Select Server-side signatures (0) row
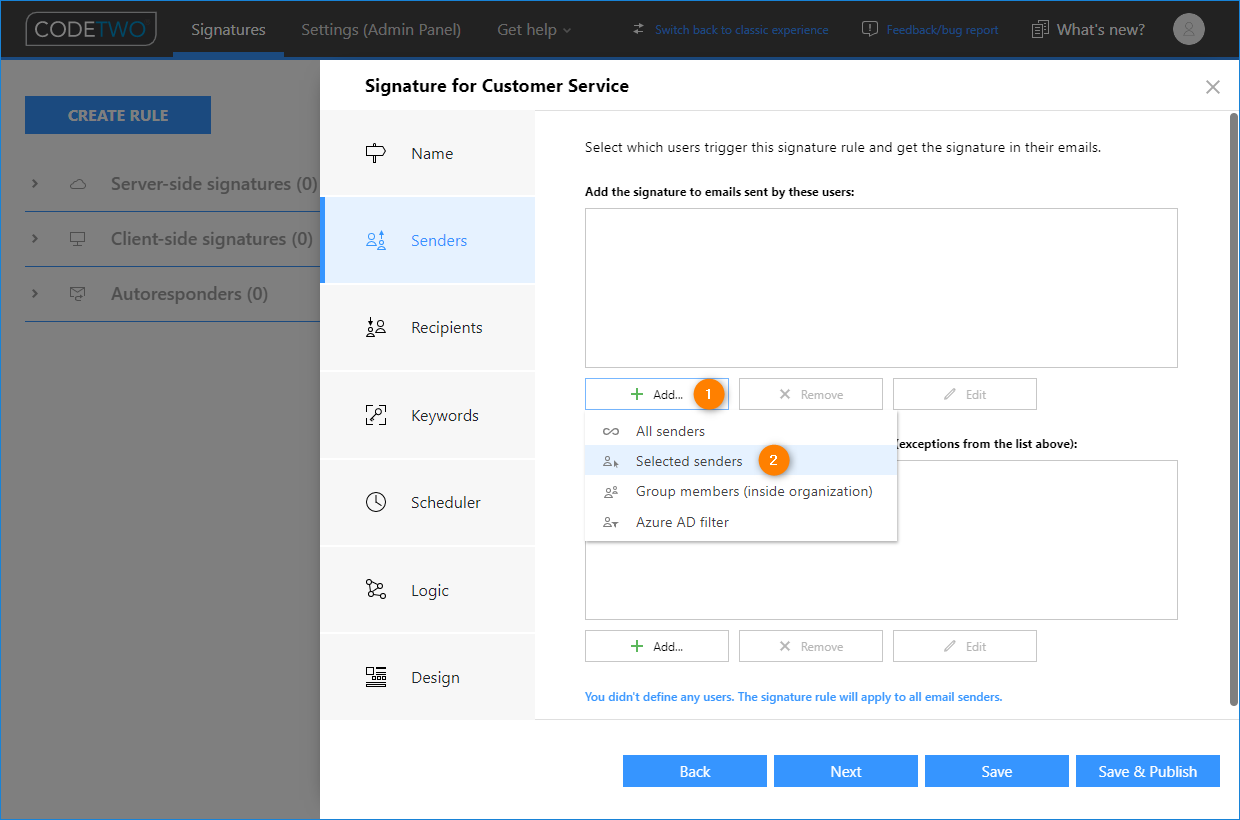The width and height of the screenshot is (1240, 820). pos(172,184)
